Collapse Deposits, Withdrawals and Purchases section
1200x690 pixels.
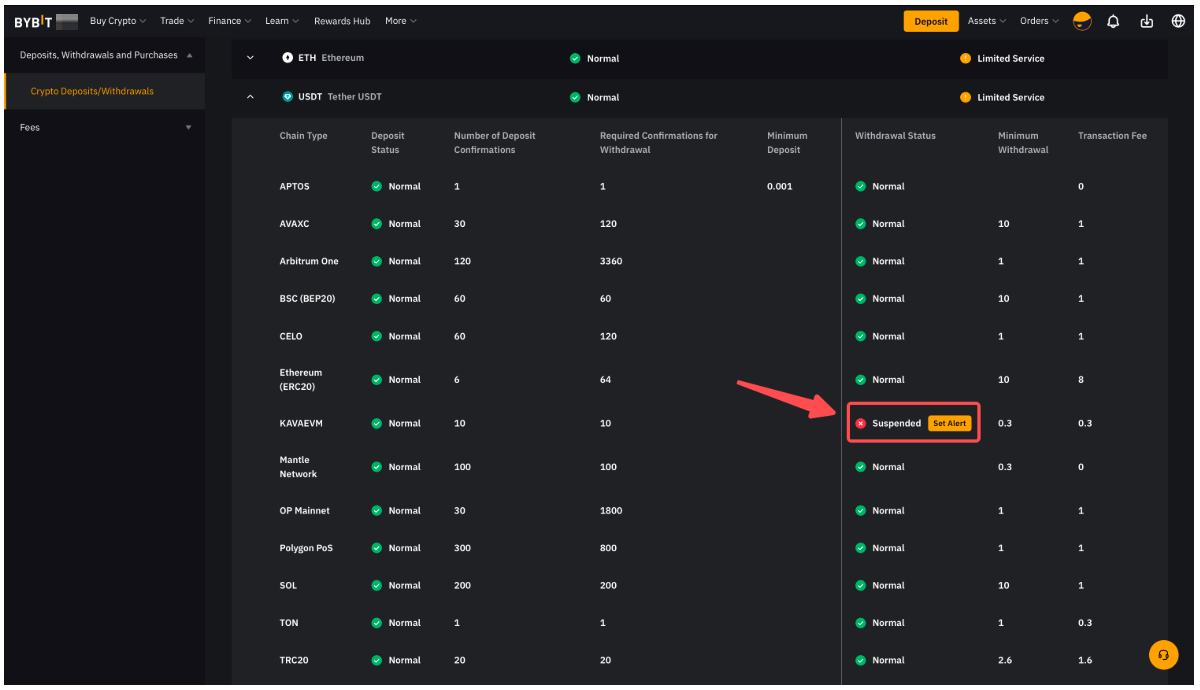pyautogui.click(x=189, y=55)
